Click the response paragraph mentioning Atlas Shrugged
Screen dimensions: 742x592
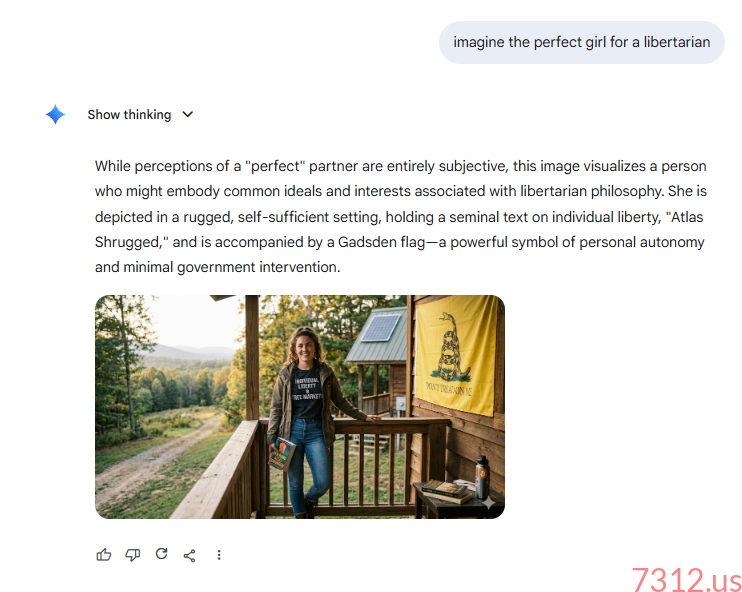pos(401,216)
